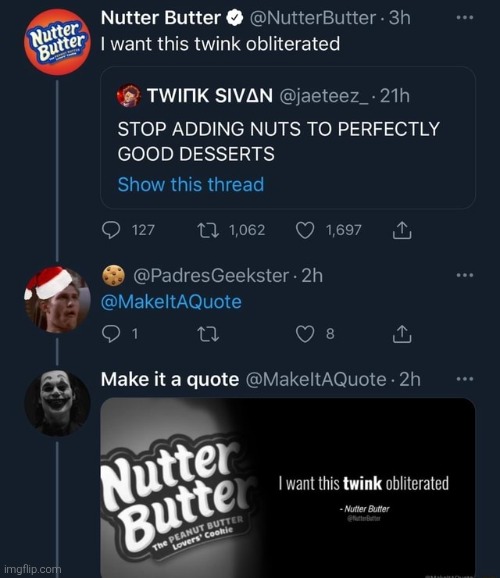This screenshot has width=500, height=578.
Task: Open the Nutter Butter profile avatar
Action: tap(57, 42)
